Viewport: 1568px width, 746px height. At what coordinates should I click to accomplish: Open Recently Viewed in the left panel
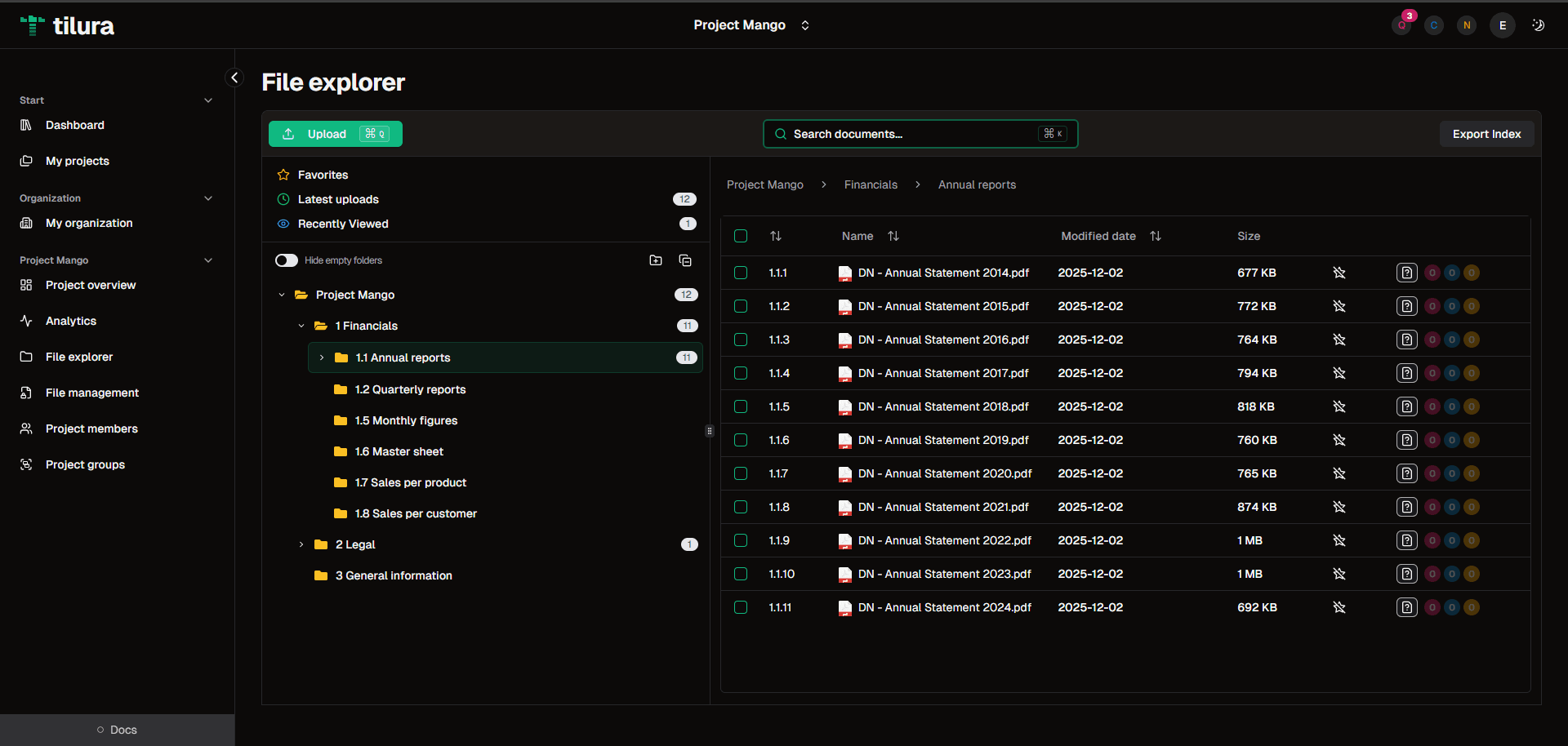(342, 224)
